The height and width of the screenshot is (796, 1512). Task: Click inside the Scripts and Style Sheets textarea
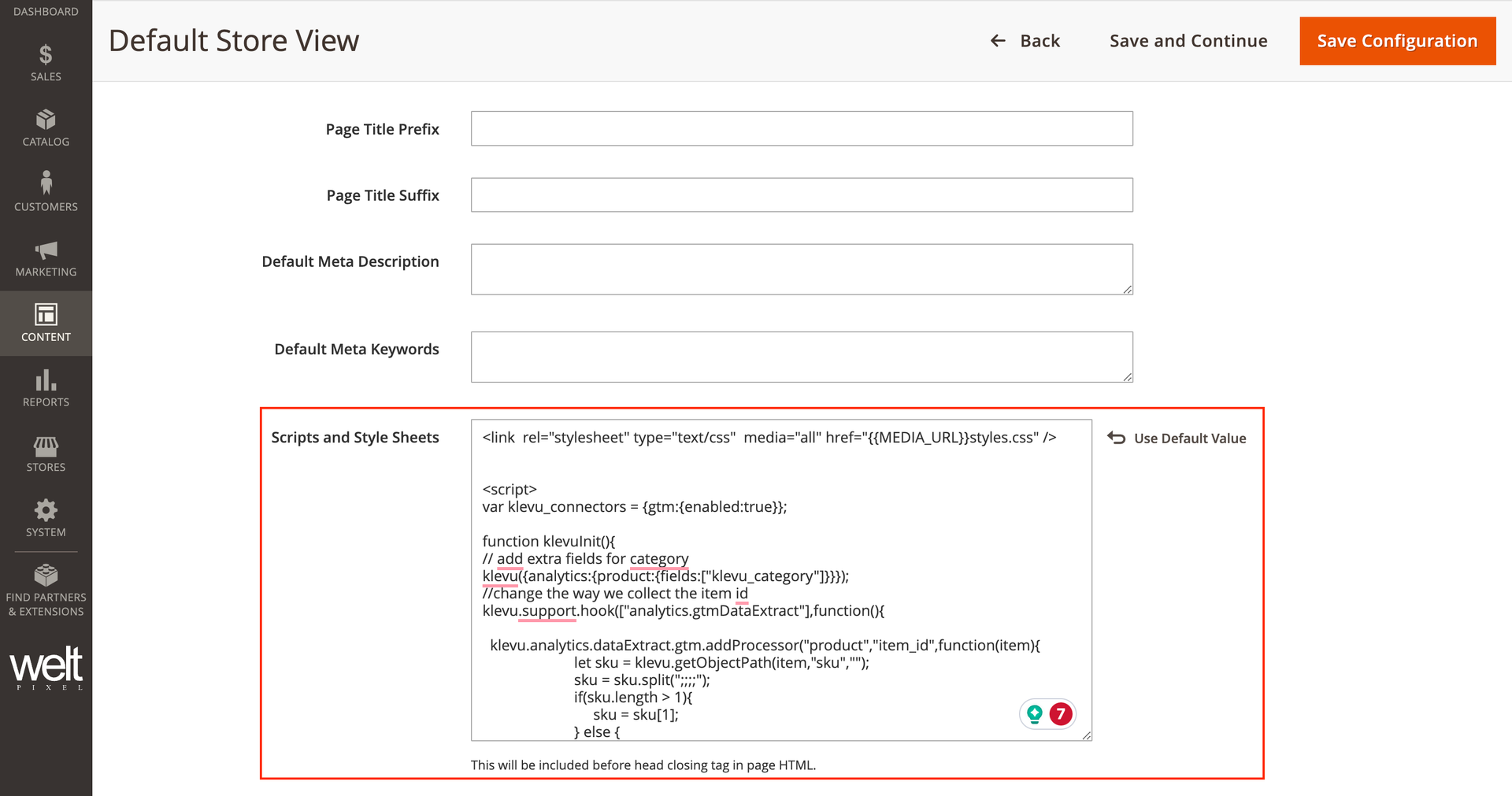[x=781, y=580]
